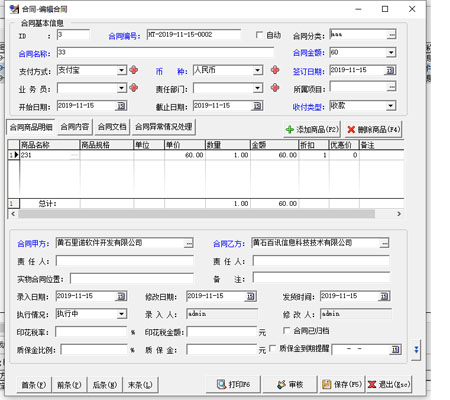Check the 合同已归档 checkbox
The width and height of the screenshot is (450, 400).
pyautogui.click(x=286, y=330)
